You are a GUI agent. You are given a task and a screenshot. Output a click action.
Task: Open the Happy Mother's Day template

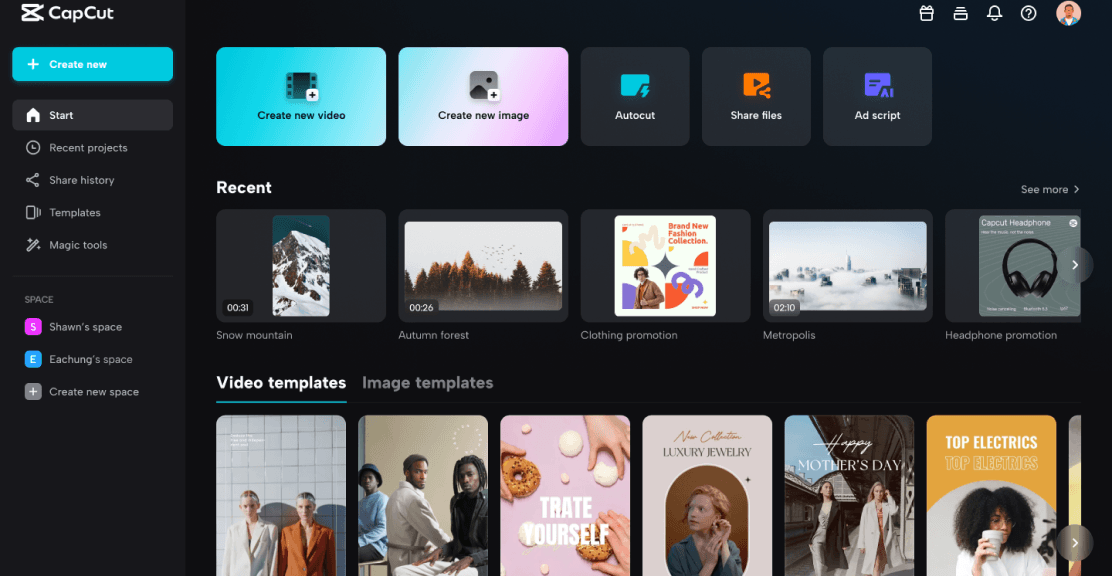(849, 495)
